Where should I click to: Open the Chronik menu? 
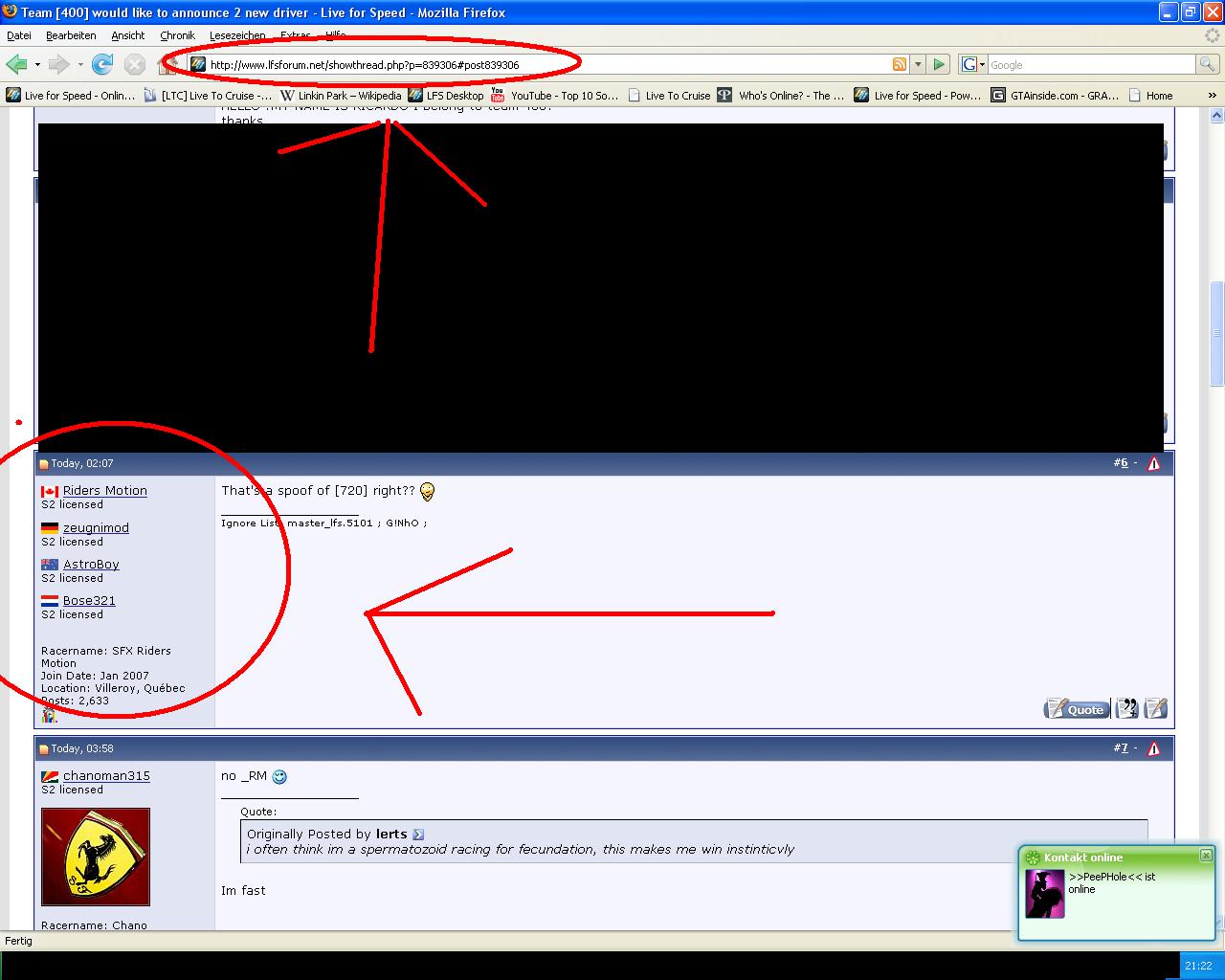(x=178, y=35)
